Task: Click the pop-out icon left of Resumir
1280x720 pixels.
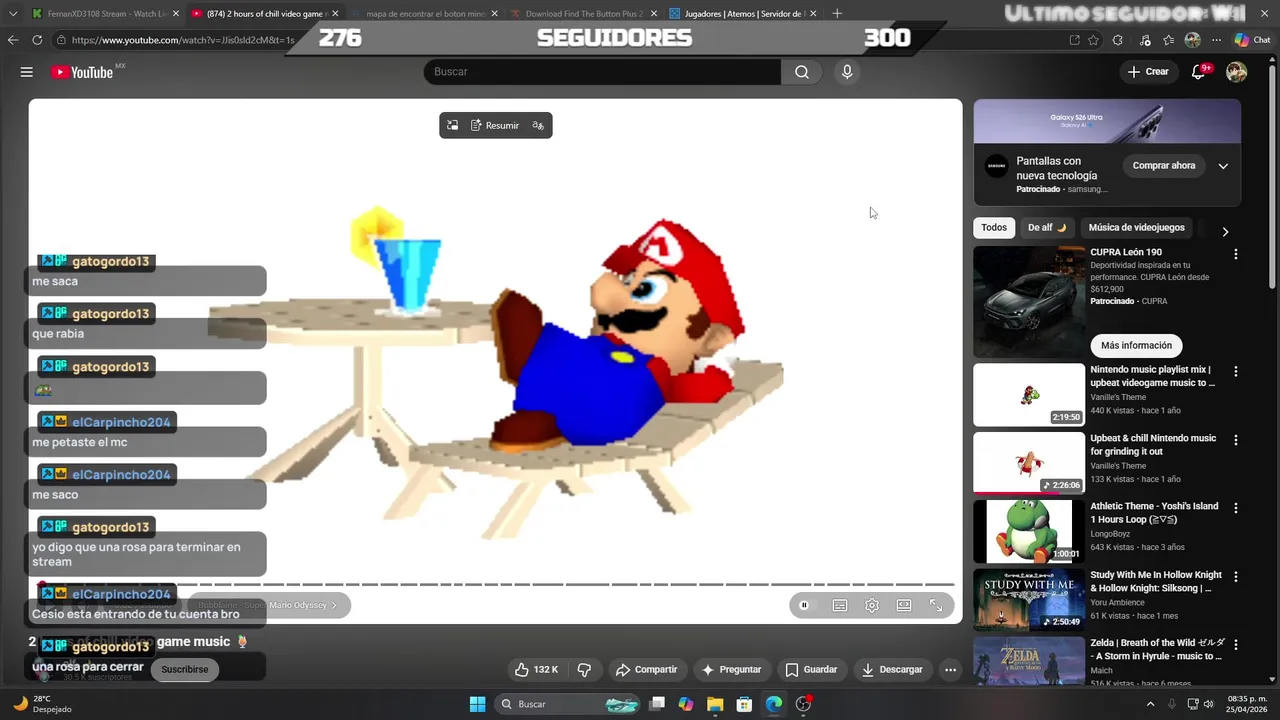Action: point(452,125)
